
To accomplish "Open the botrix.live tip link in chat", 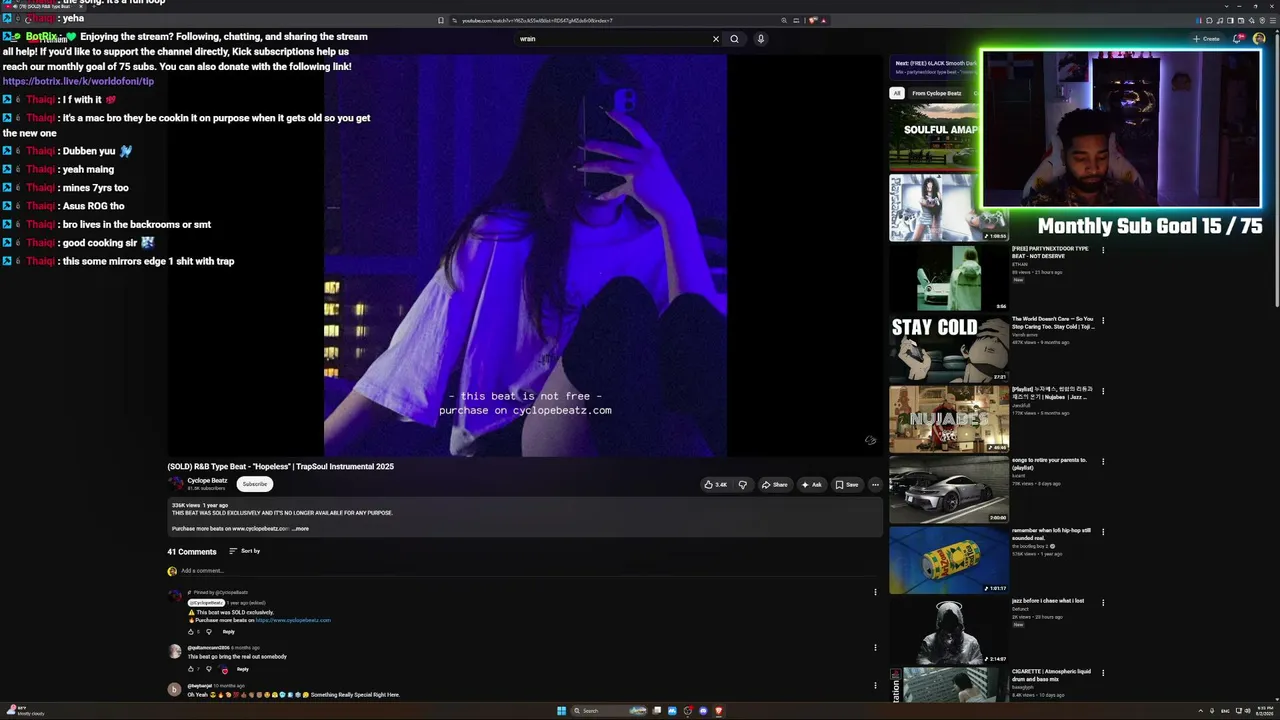I will [78, 81].
